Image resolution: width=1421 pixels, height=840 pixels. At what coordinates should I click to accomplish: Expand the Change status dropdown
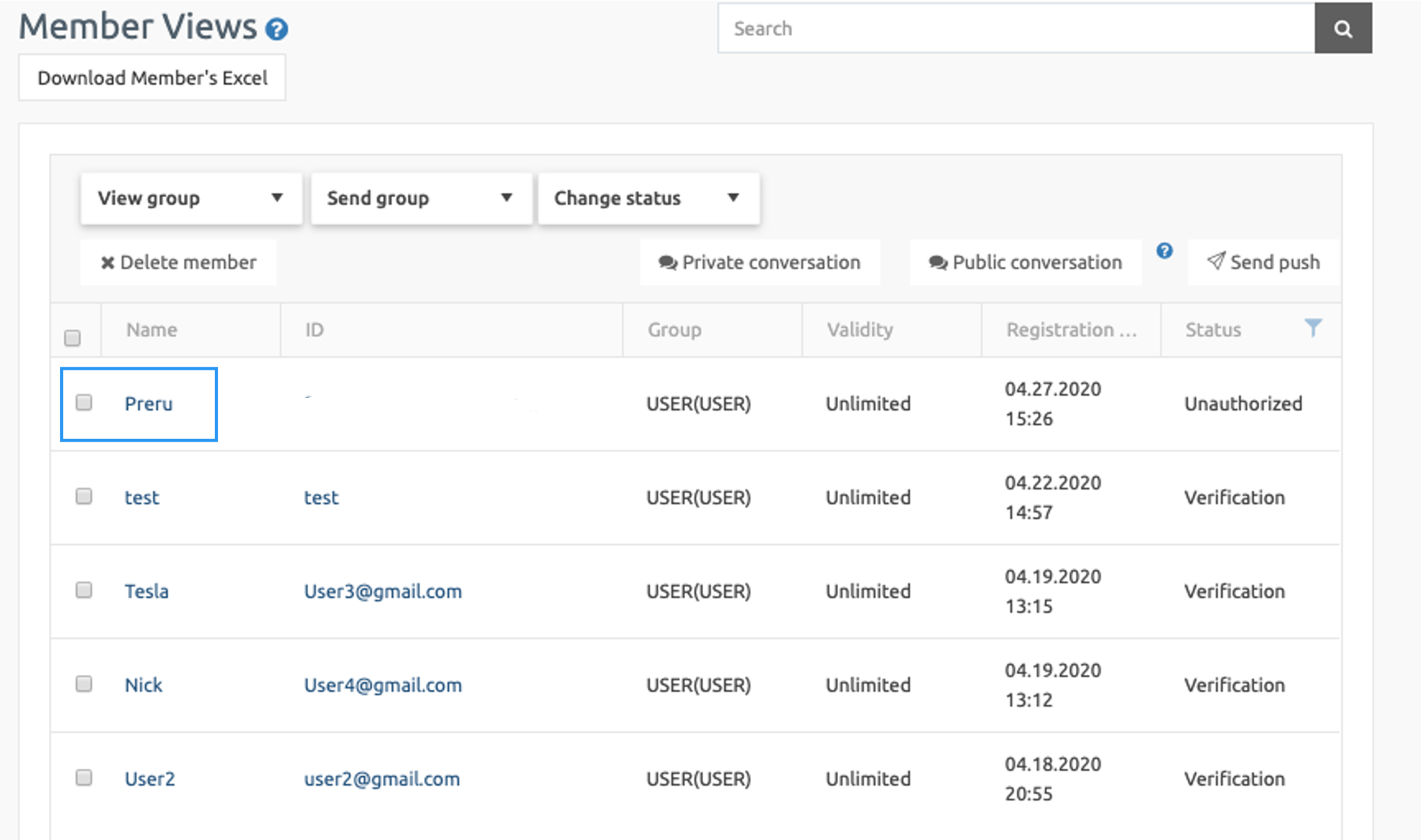[648, 198]
